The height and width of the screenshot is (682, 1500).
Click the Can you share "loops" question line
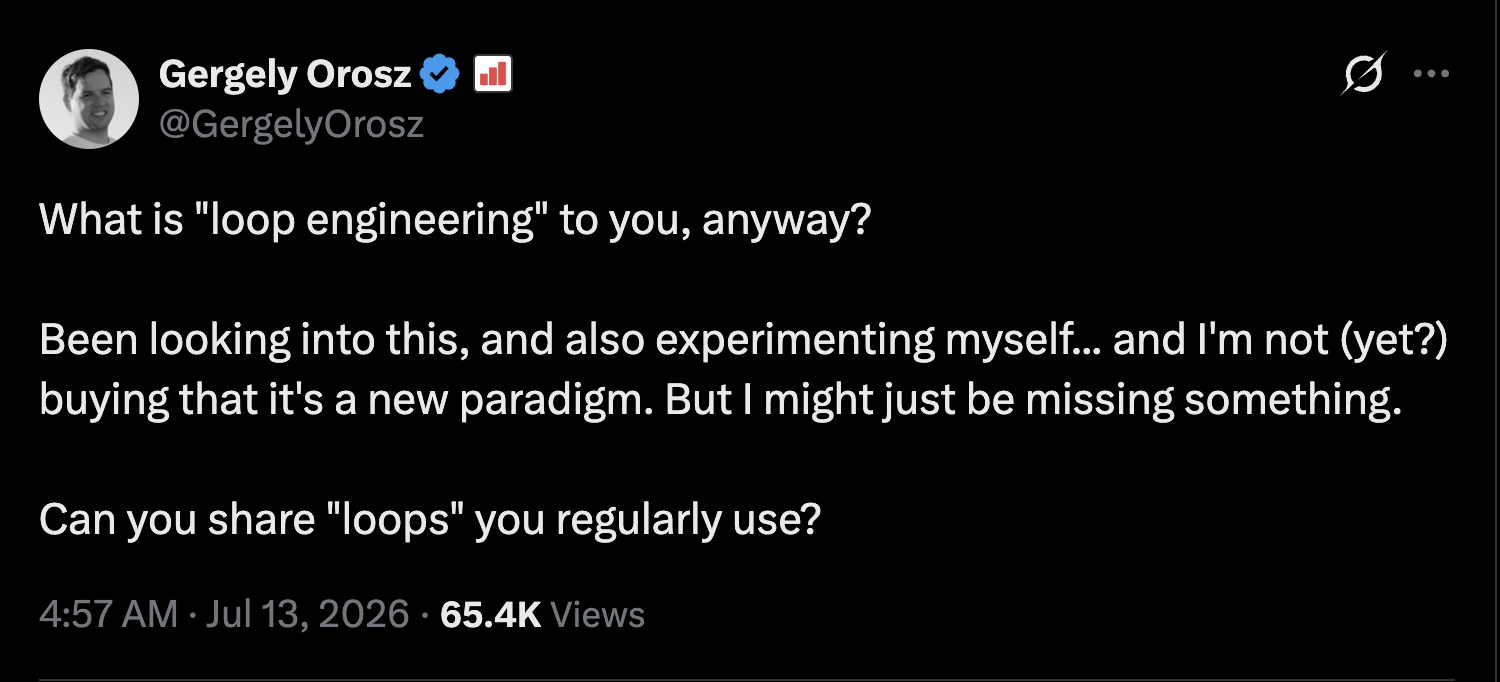point(430,520)
